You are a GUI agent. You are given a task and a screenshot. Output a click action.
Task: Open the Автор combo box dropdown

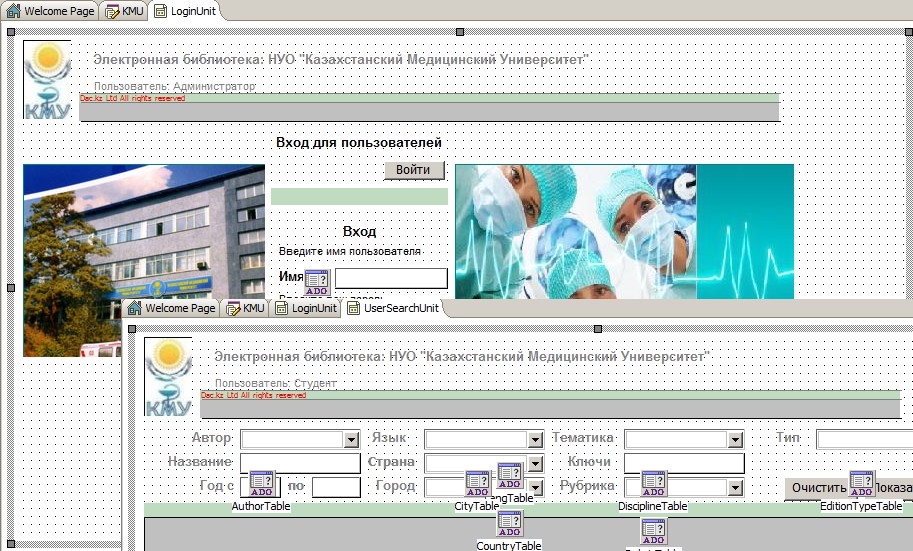[x=351, y=440]
